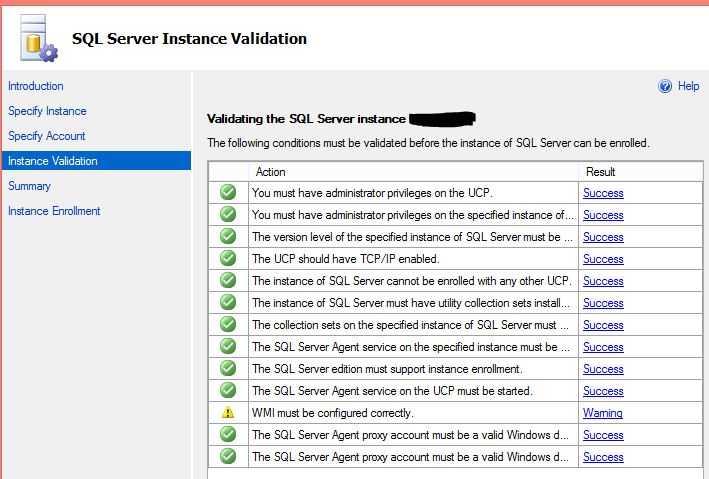The image size is (709, 479).
Task: Click green check for Agent service on specified instance
Action: [x=228, y=346]
